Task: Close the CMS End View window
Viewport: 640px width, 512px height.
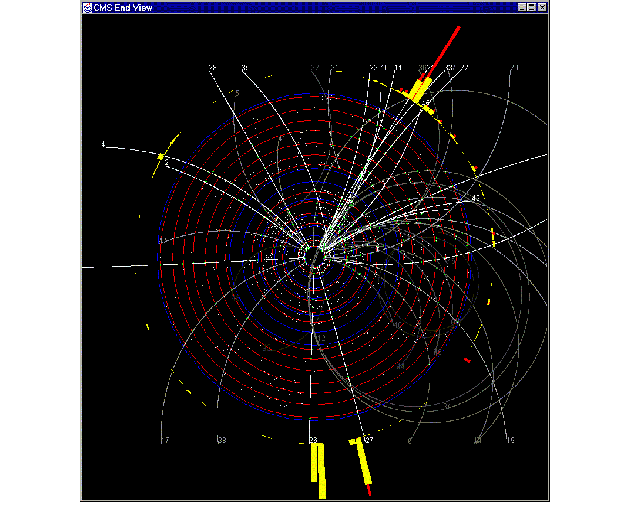Action: click(544, 7)
